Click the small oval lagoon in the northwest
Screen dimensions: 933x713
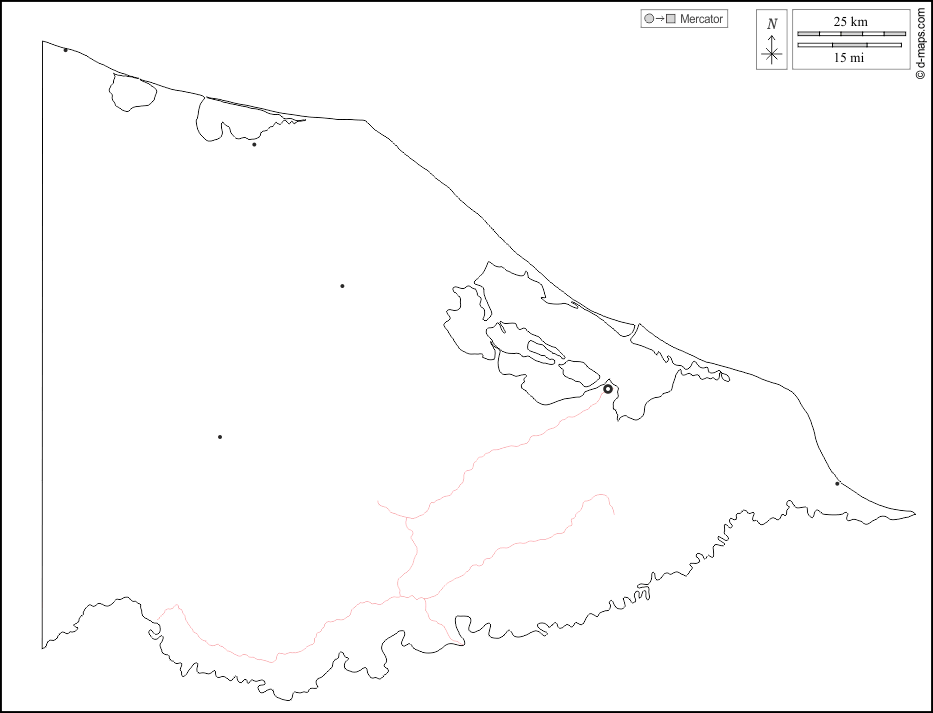[133, 92]
